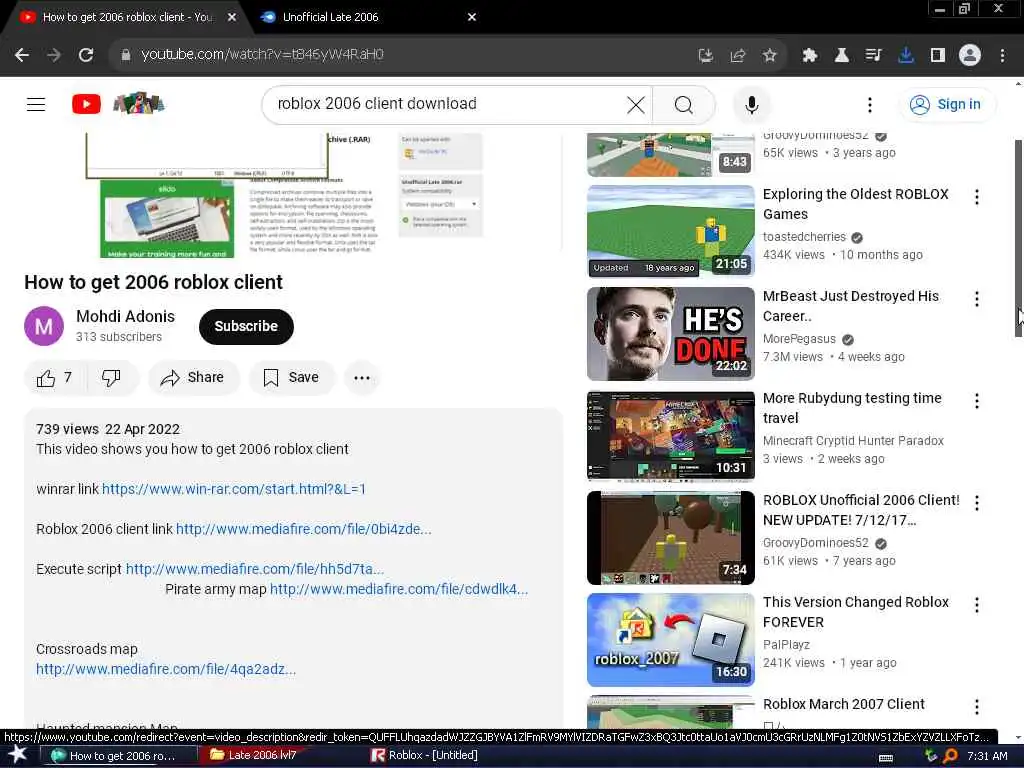
Task: Open options for Exploring the Oldest ROBLOX Games
Action: [x=976, y=197]
